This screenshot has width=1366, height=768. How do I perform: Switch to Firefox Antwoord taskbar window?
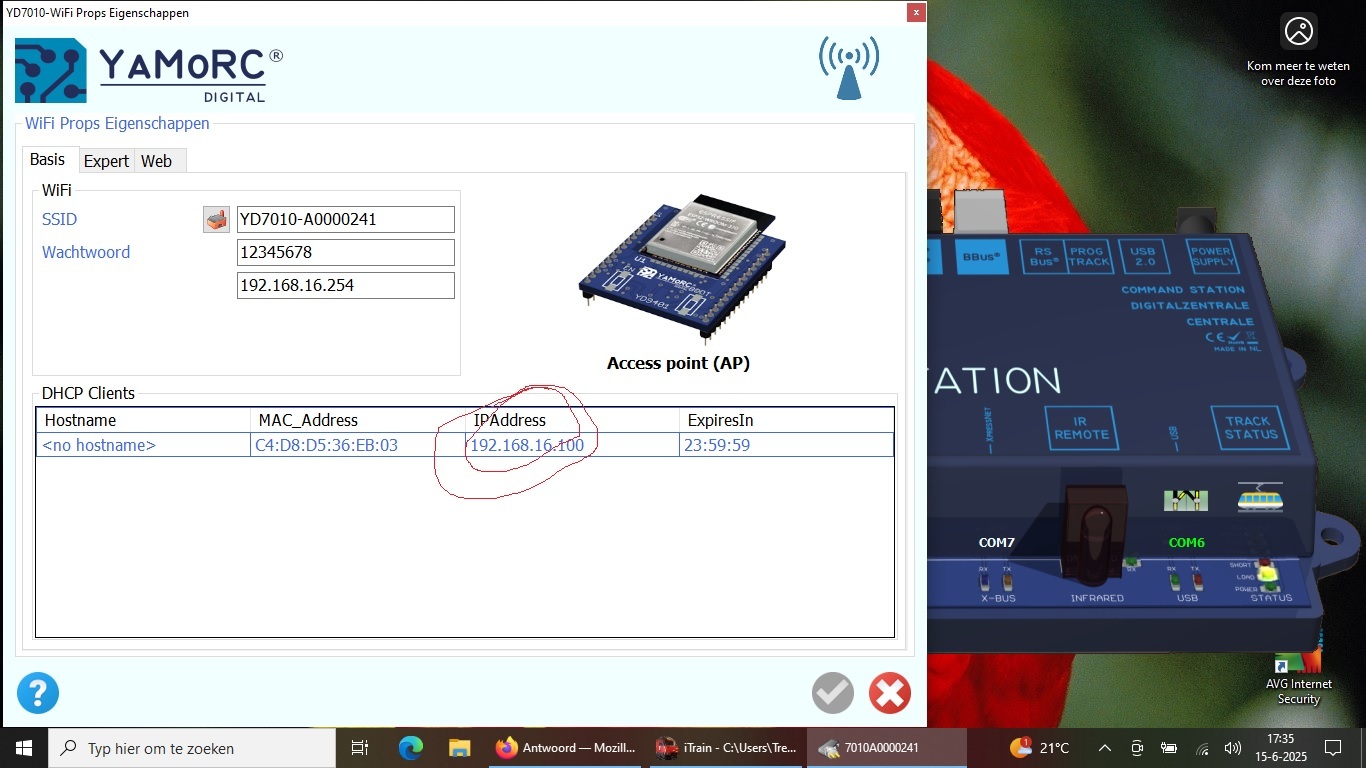coord(565,748)
